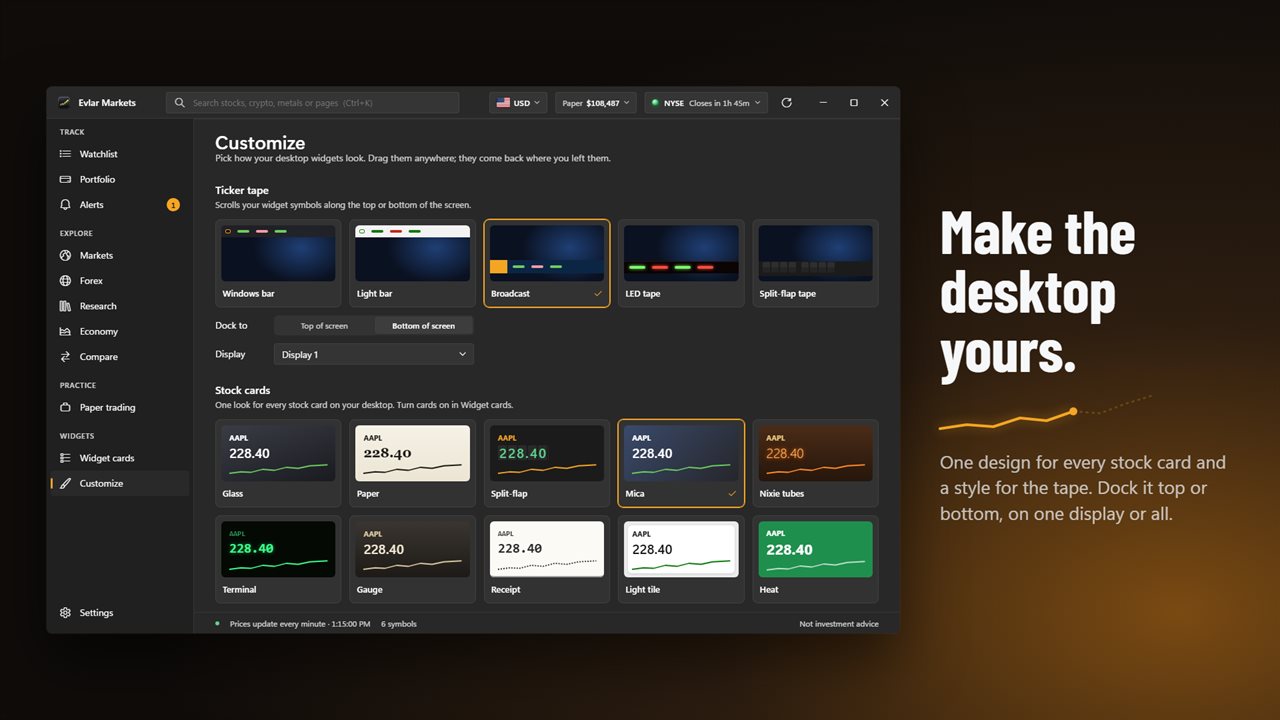
Task: Open the Paper $108,487 account dropdown
Action: [596, 103]
